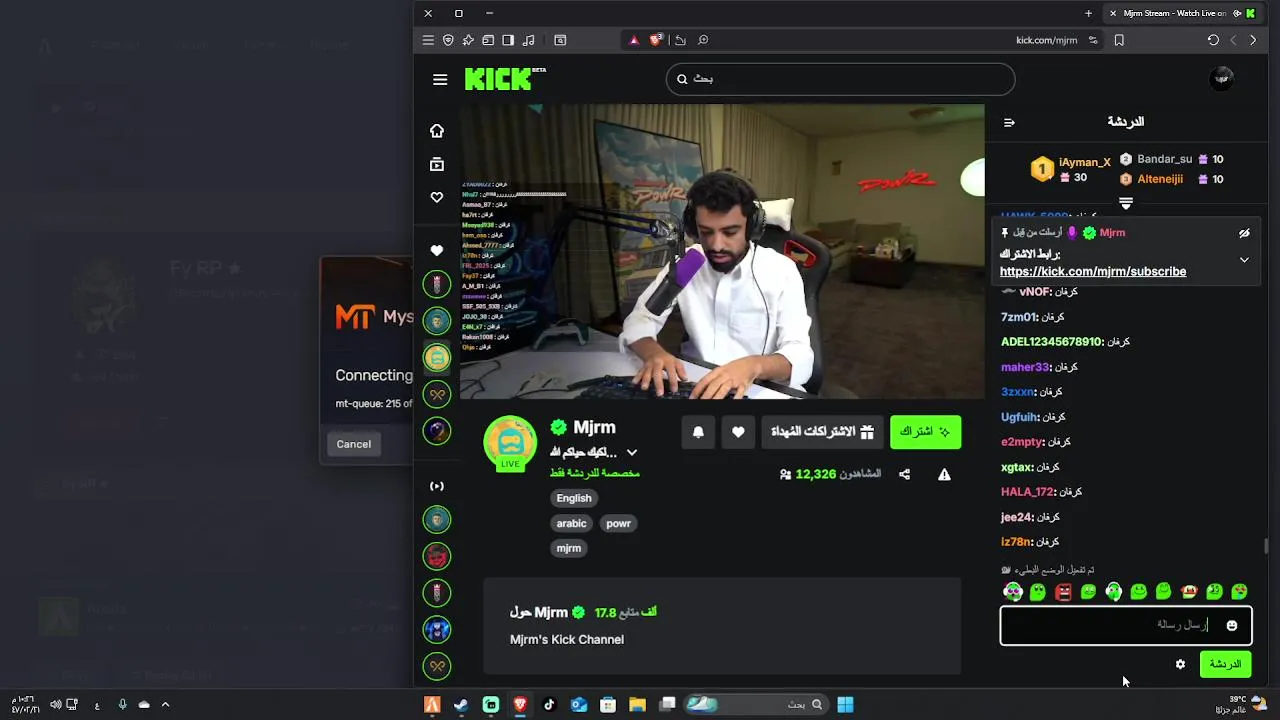Expand the stream title dropdown
This screenshot has width=1280, height=720.
pos(631,453)
